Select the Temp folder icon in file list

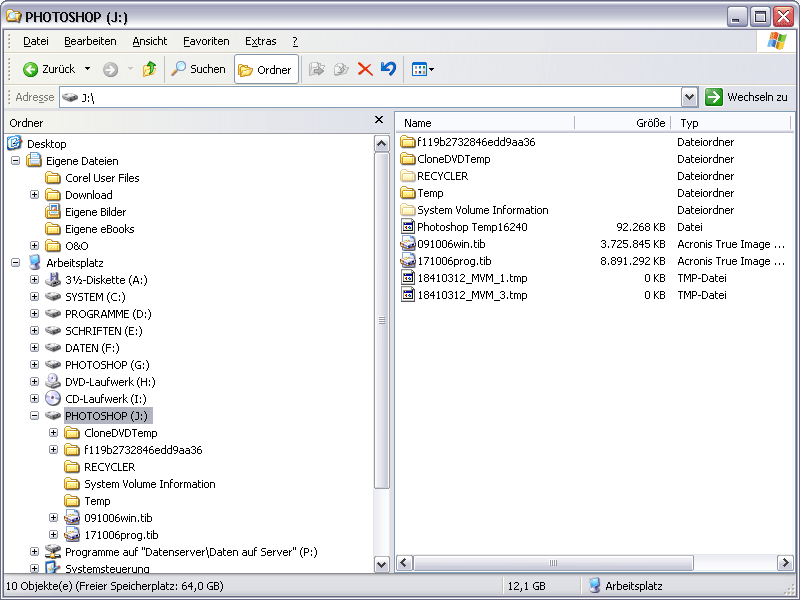click(408, 193)
